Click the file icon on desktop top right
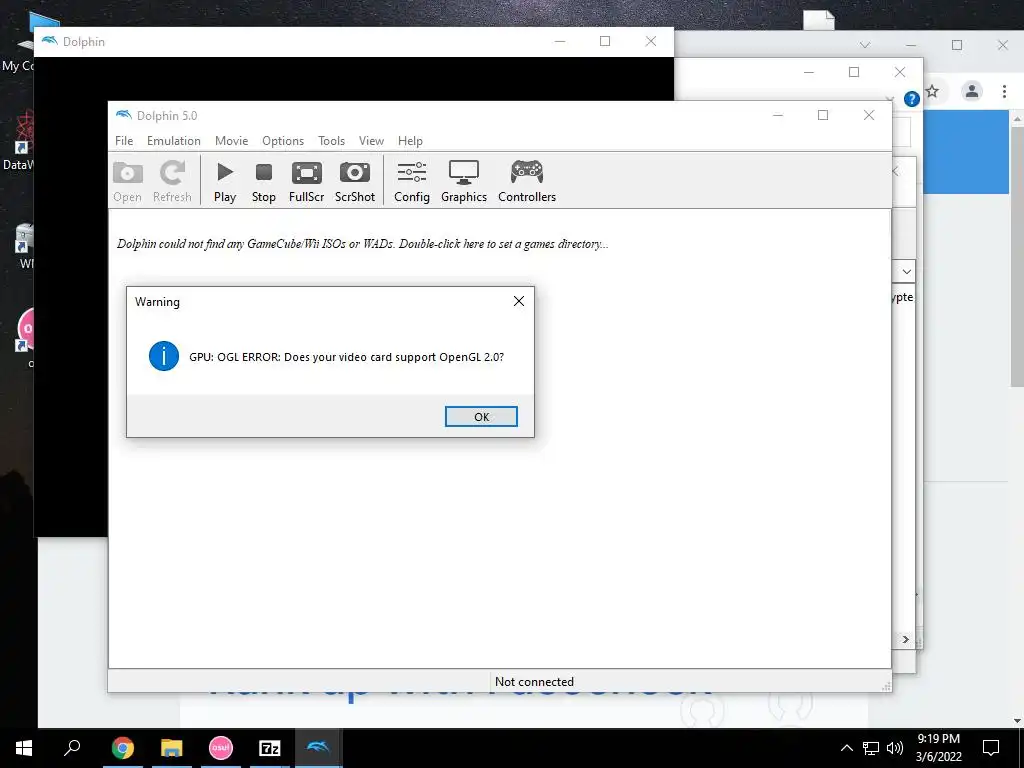Image resolution: width=1024 pixels, height=768 pixels. pos(819,20)
